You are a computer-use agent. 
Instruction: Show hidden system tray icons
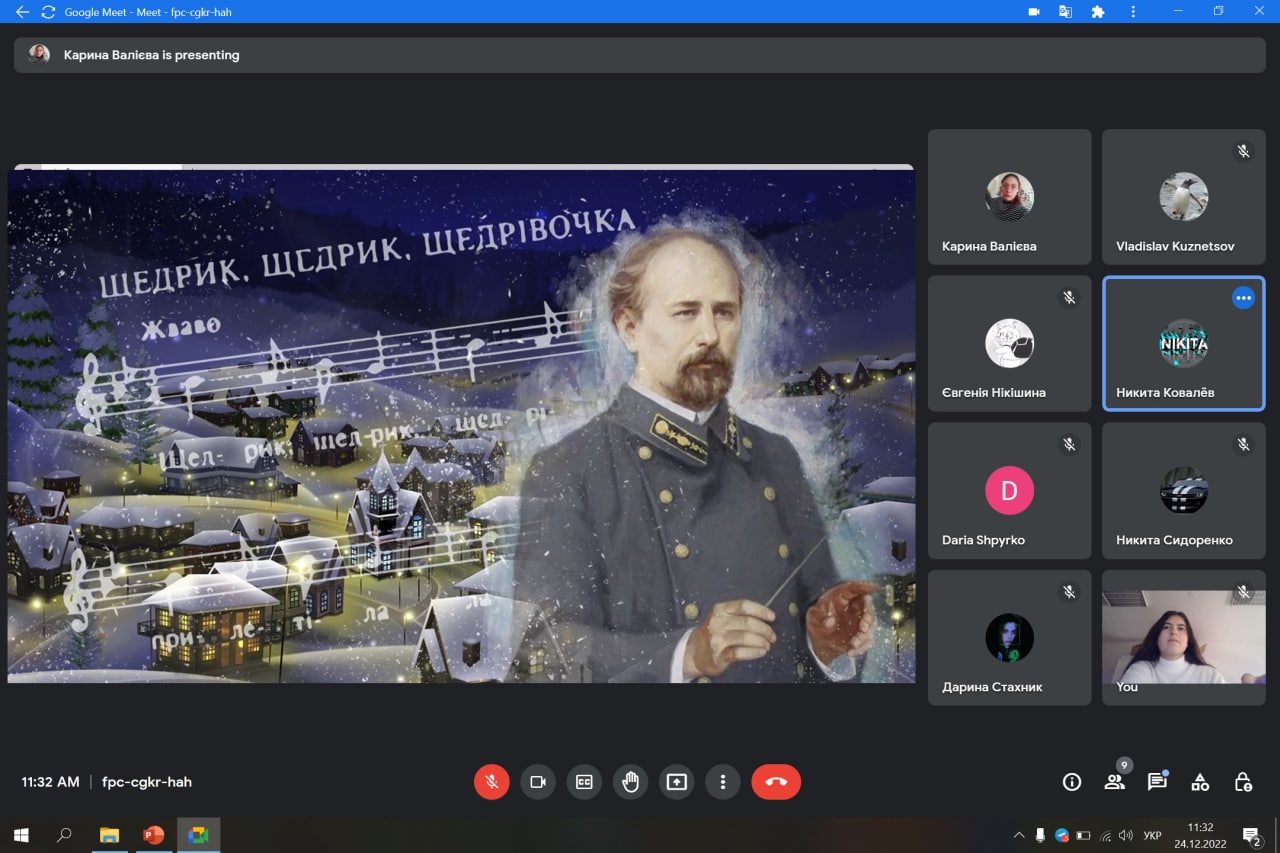click(1019, 835)
